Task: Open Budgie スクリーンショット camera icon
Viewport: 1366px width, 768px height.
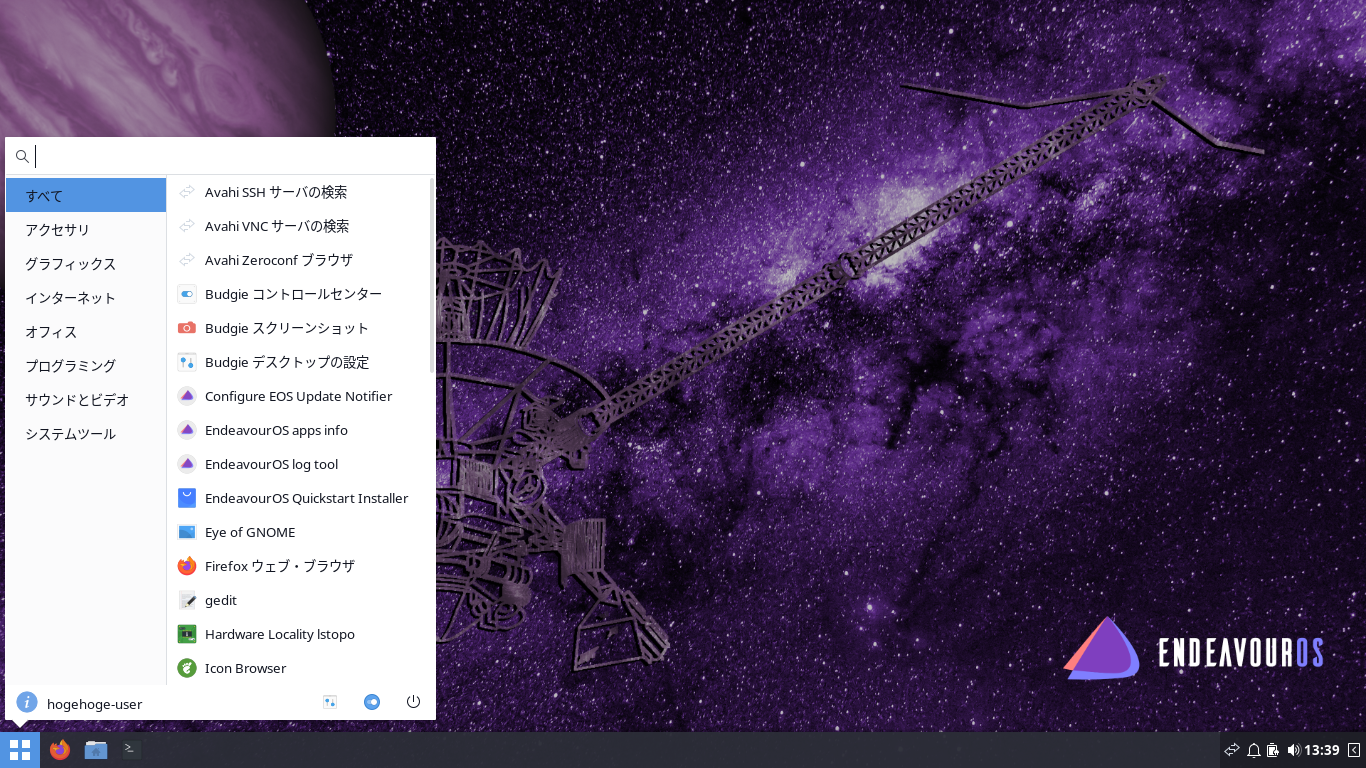Action: pos(187,328)
